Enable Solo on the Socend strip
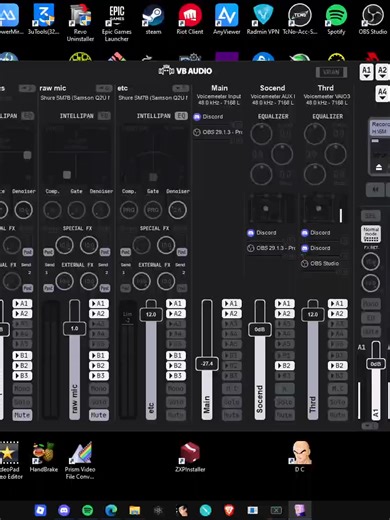The height and width of the screenshot is (520, 390). pos(284,402)
